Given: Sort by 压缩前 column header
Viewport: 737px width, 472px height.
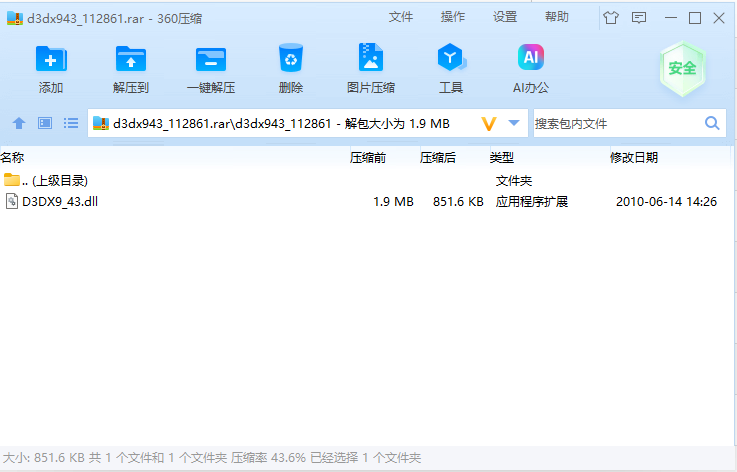Looking at the screenshot, I should click(x=384, y=157).
